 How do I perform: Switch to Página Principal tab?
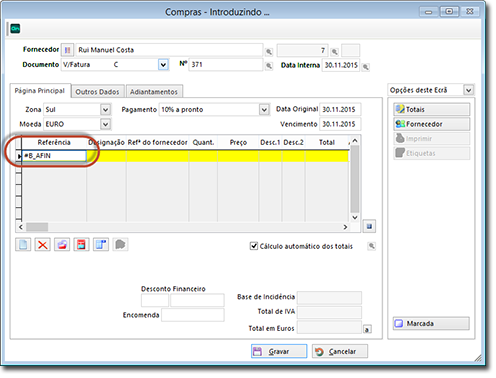[x=40, y=91]
